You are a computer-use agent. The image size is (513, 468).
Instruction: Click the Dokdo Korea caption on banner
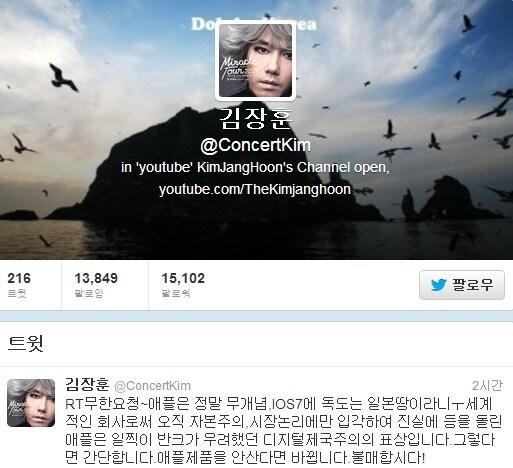click(254, 24)
